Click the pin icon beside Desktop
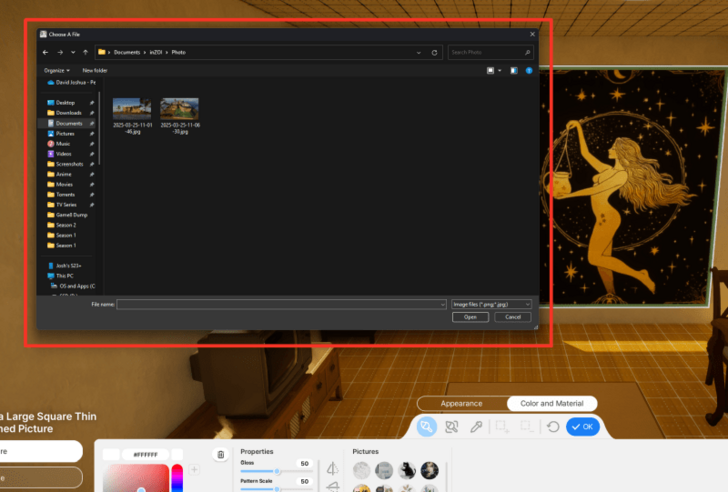 [x=92, y=103]
